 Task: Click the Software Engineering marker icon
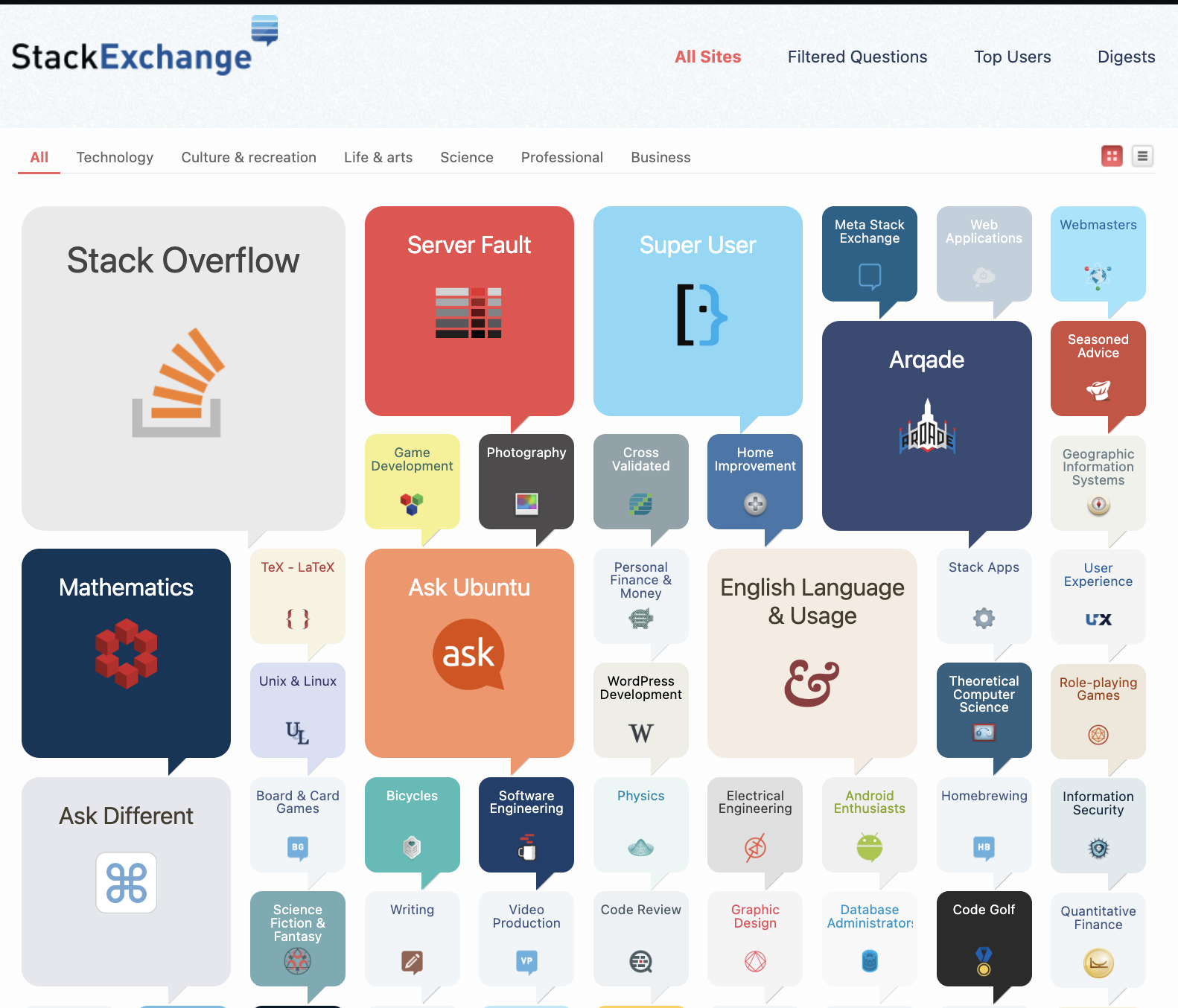point(526,847)
